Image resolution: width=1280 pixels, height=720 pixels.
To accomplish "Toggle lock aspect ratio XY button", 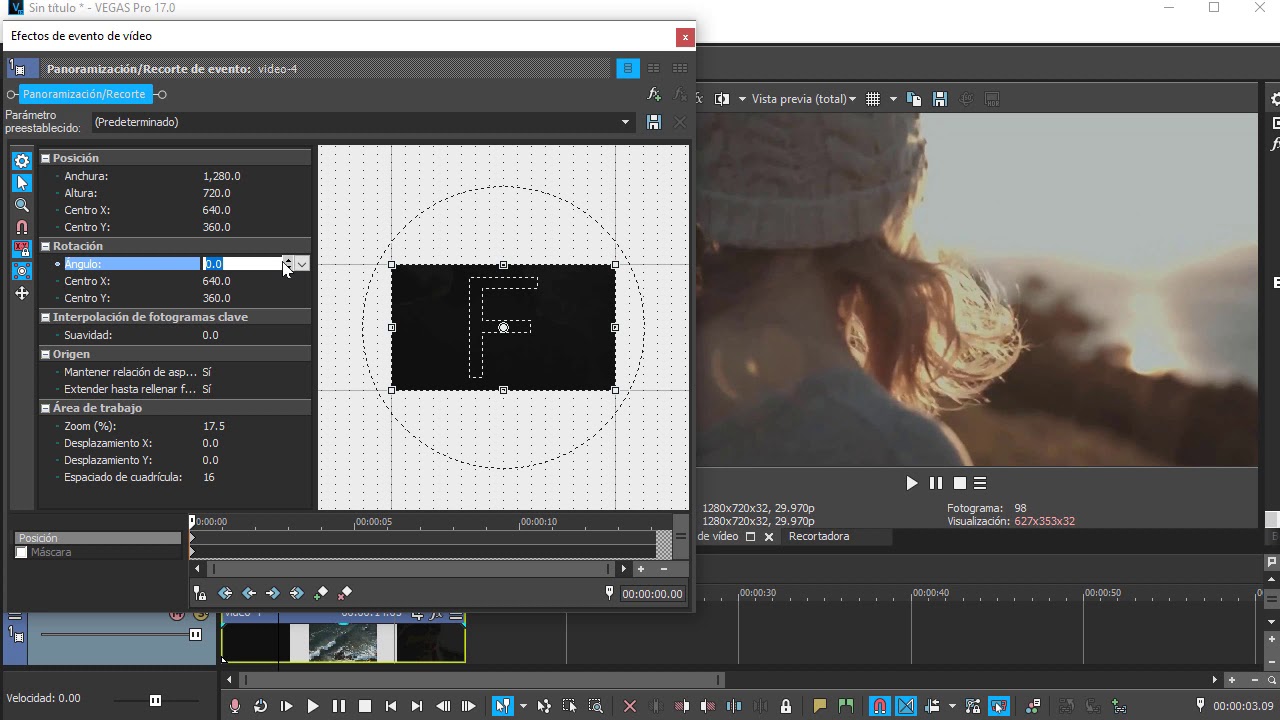I will click(x=22, y=249).
